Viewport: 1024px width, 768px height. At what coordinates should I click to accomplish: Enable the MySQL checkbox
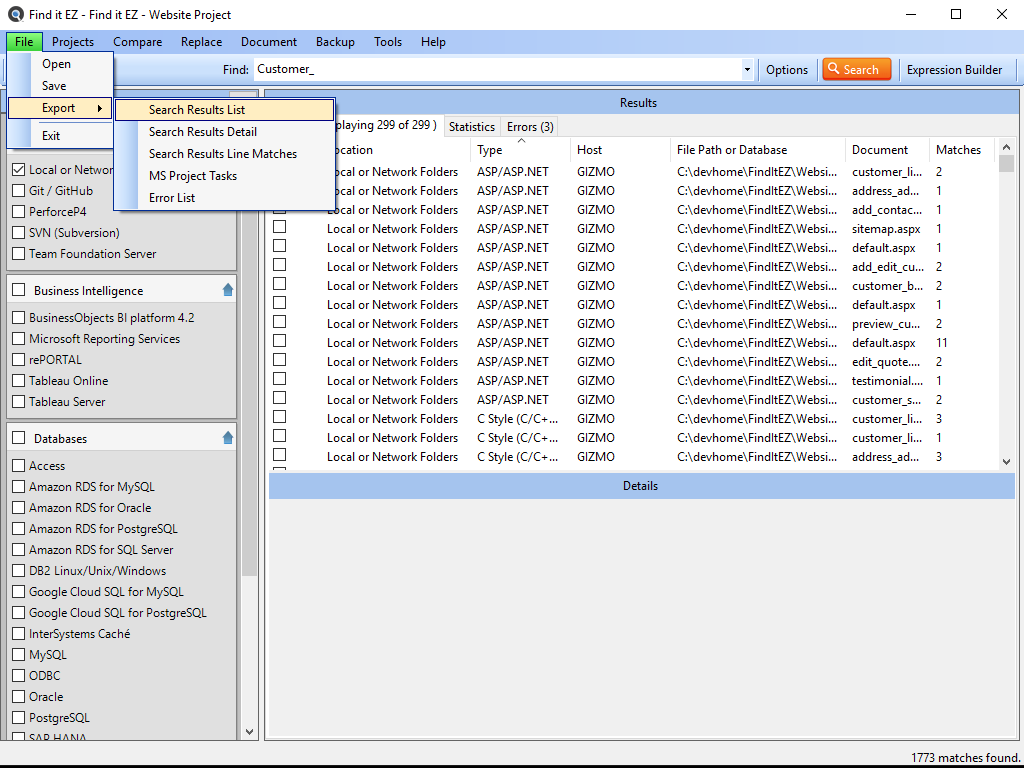coord(19,654)
